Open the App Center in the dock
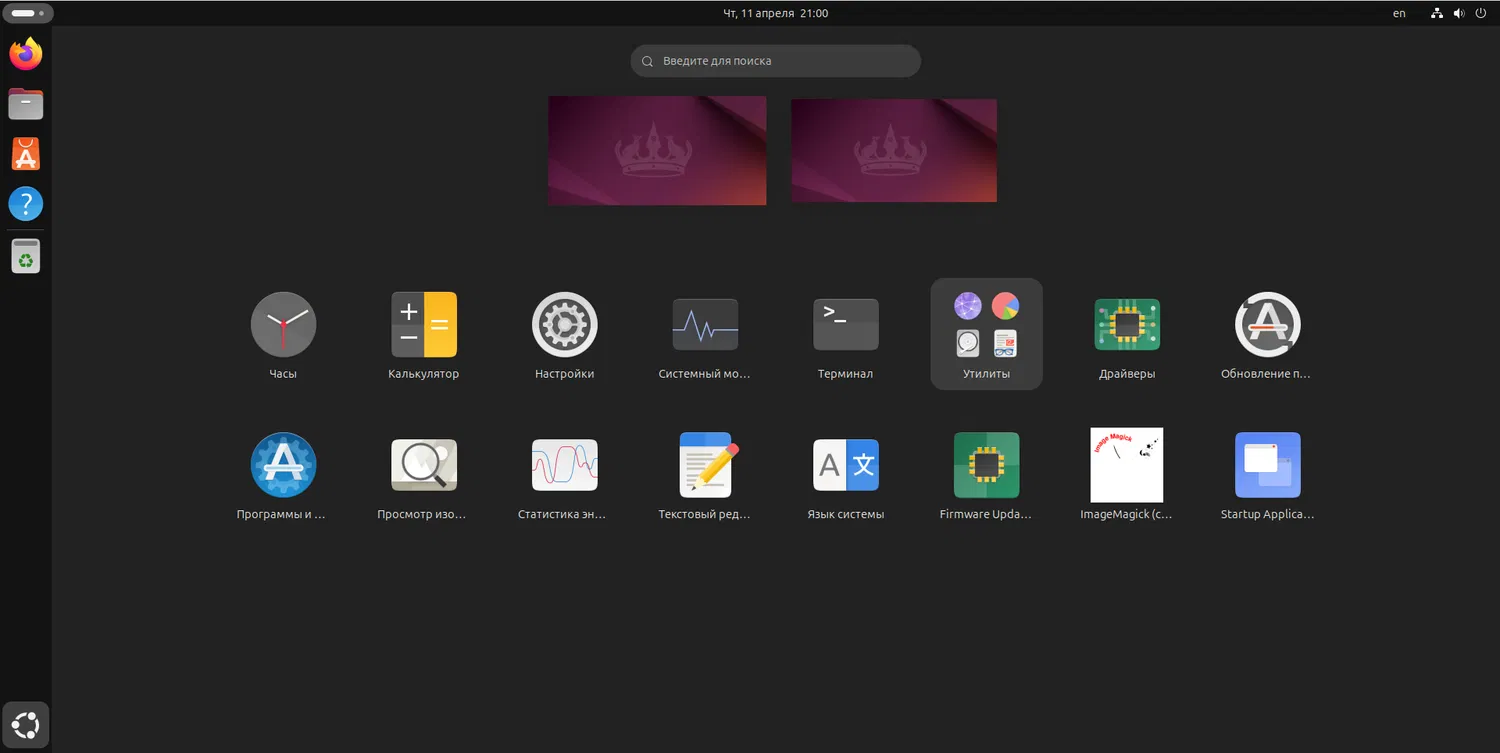1500x753 pixels. coord(26,154)
